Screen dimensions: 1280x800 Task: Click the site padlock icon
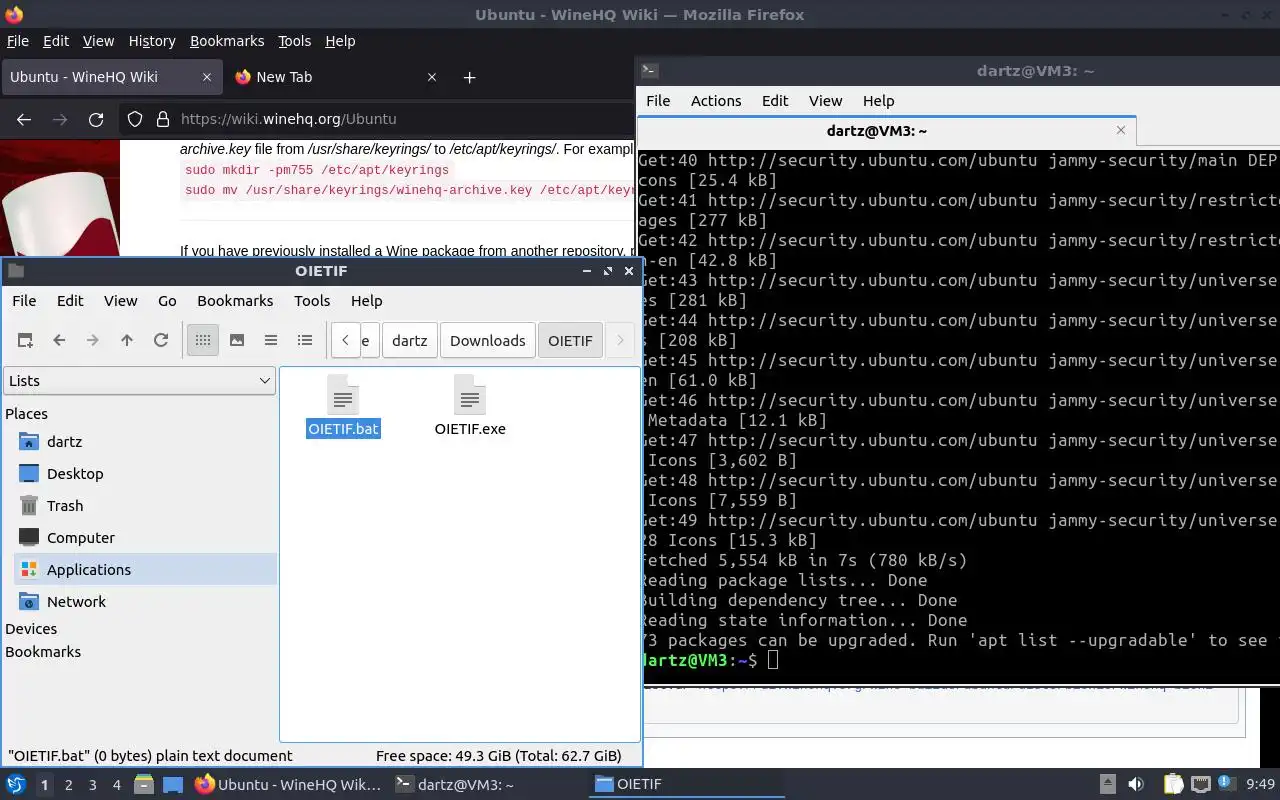[x=163, y=119]
